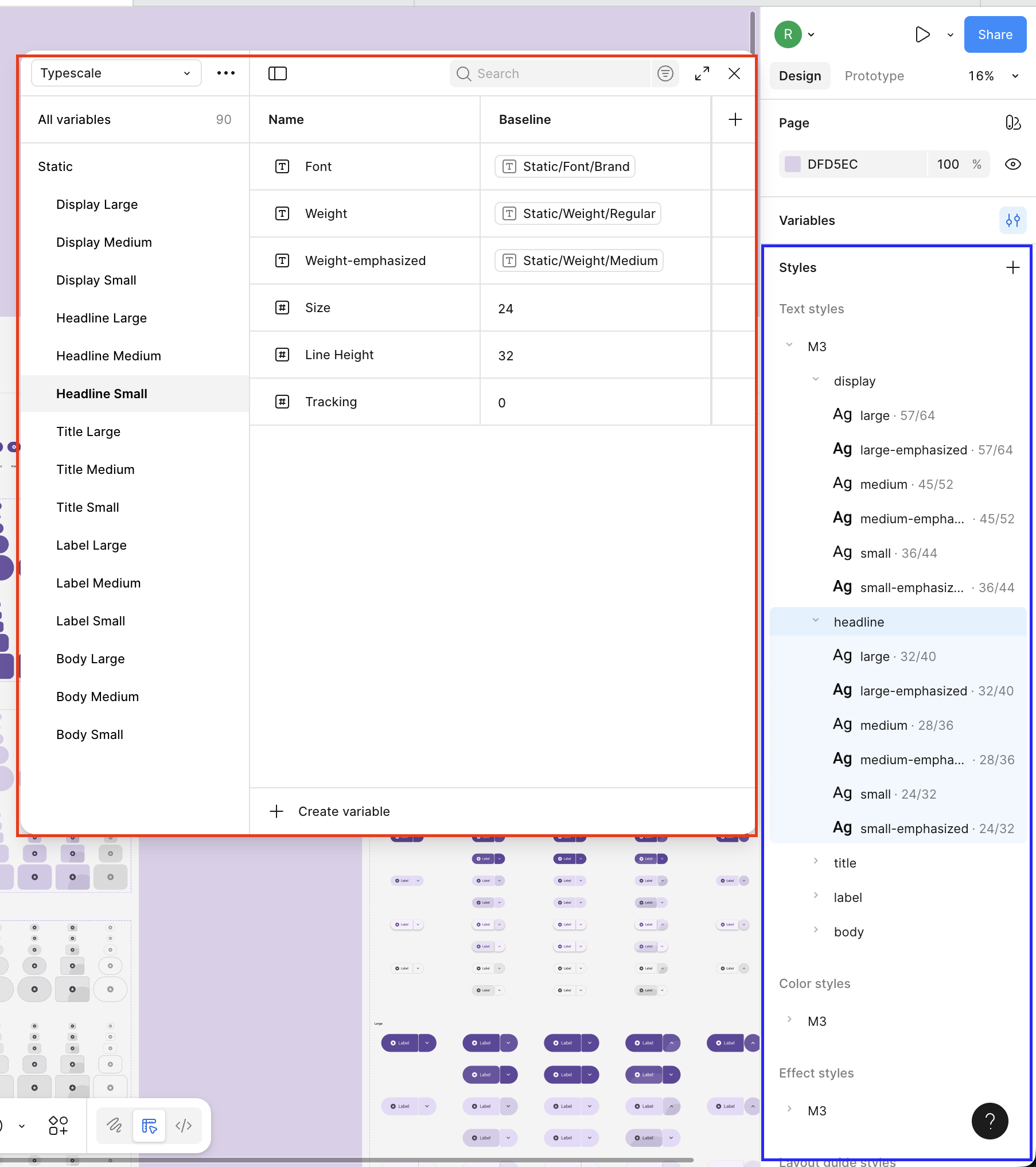Viewport: 1036px width, 1167px height.
Task: Click the Share button
Action: (995, 34)
